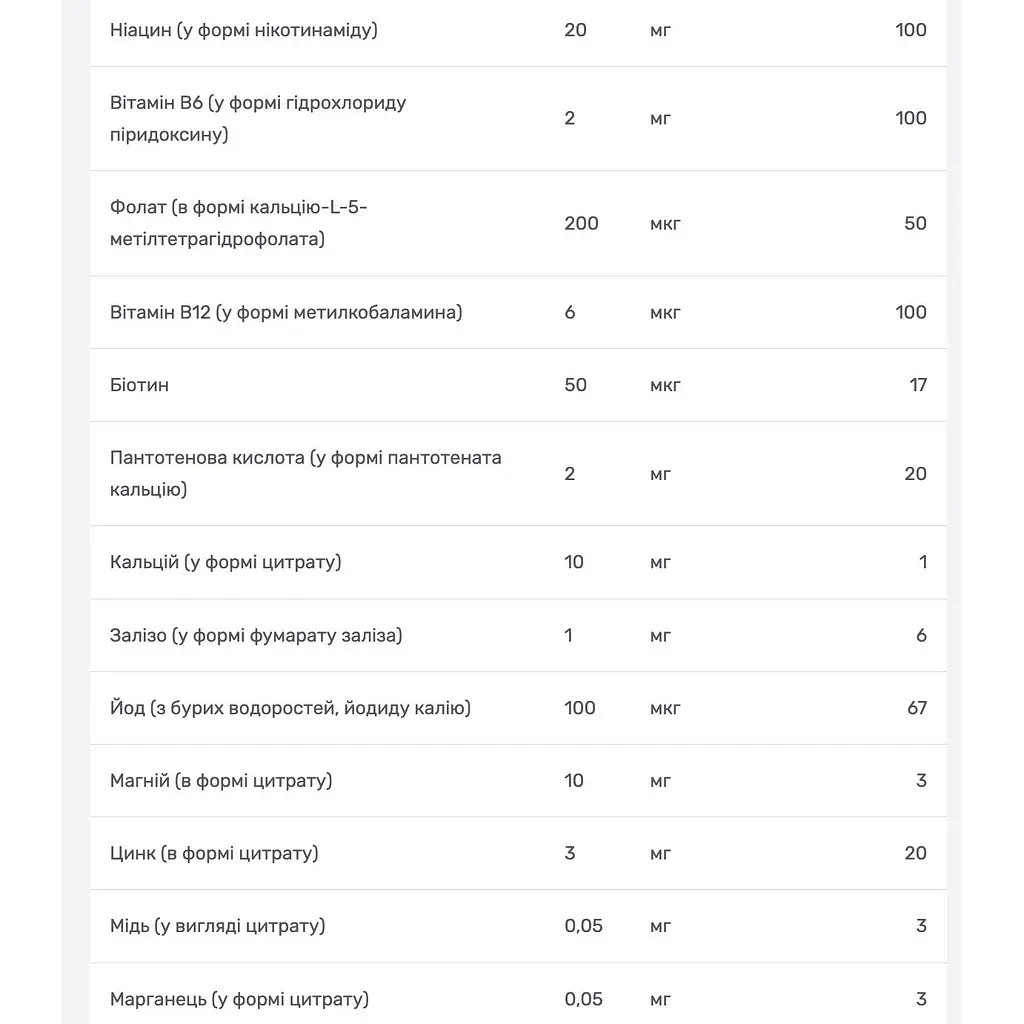Click the Залізо фумарату заліза row label

256,635
